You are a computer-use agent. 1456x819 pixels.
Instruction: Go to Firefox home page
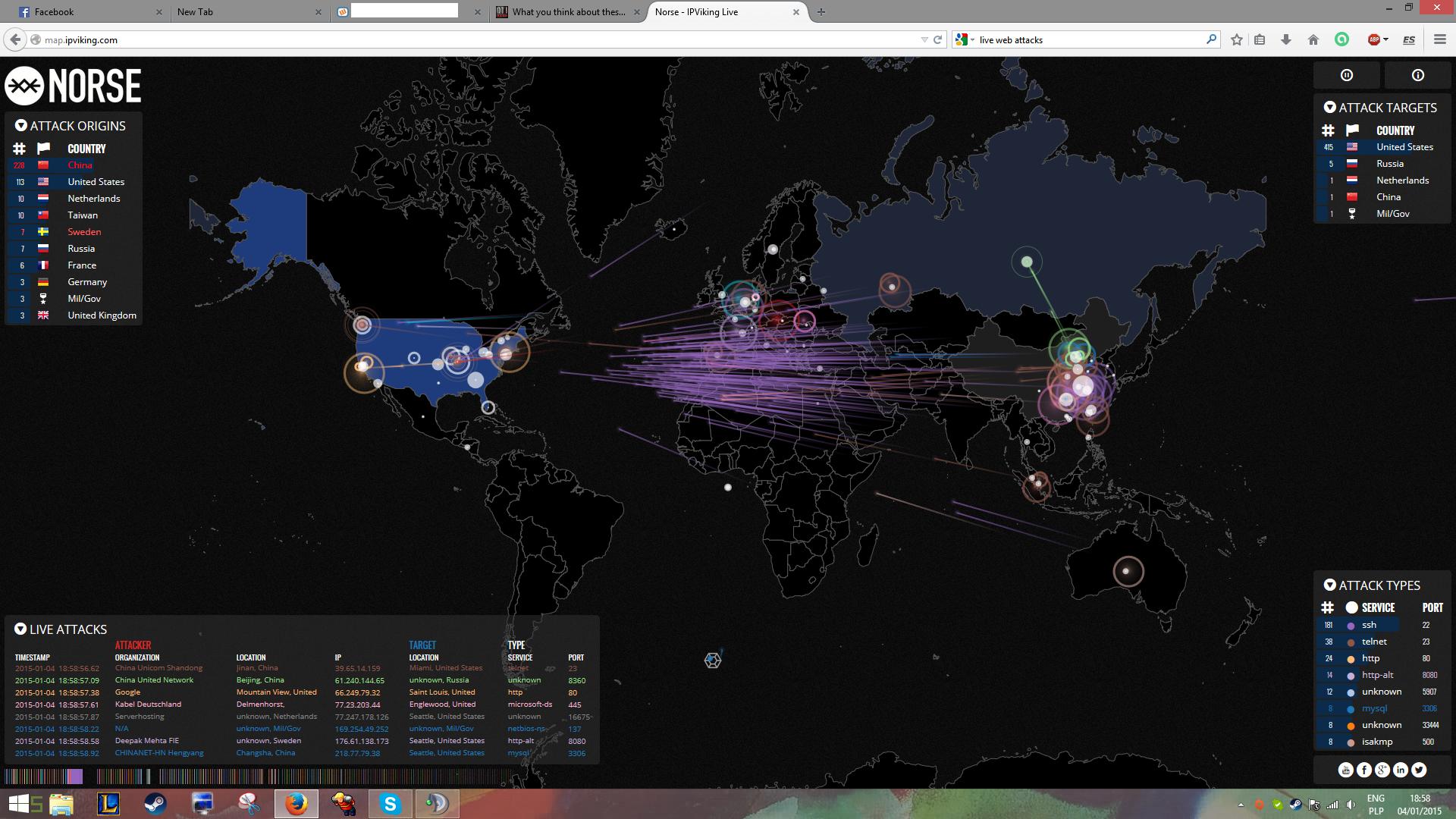(x=1313, y=39)
